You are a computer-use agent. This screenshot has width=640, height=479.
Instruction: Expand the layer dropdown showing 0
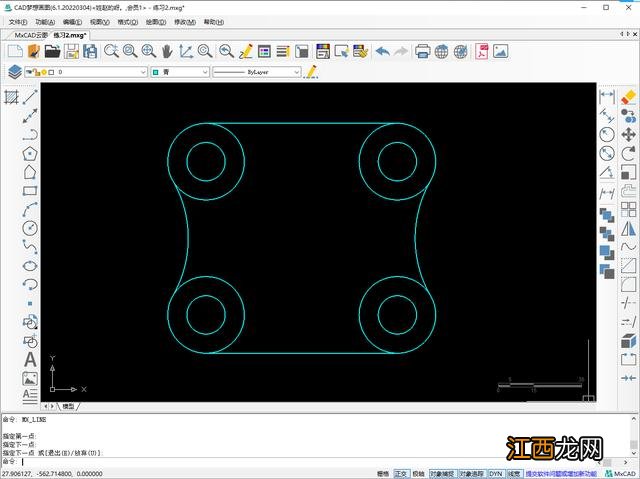142,72
